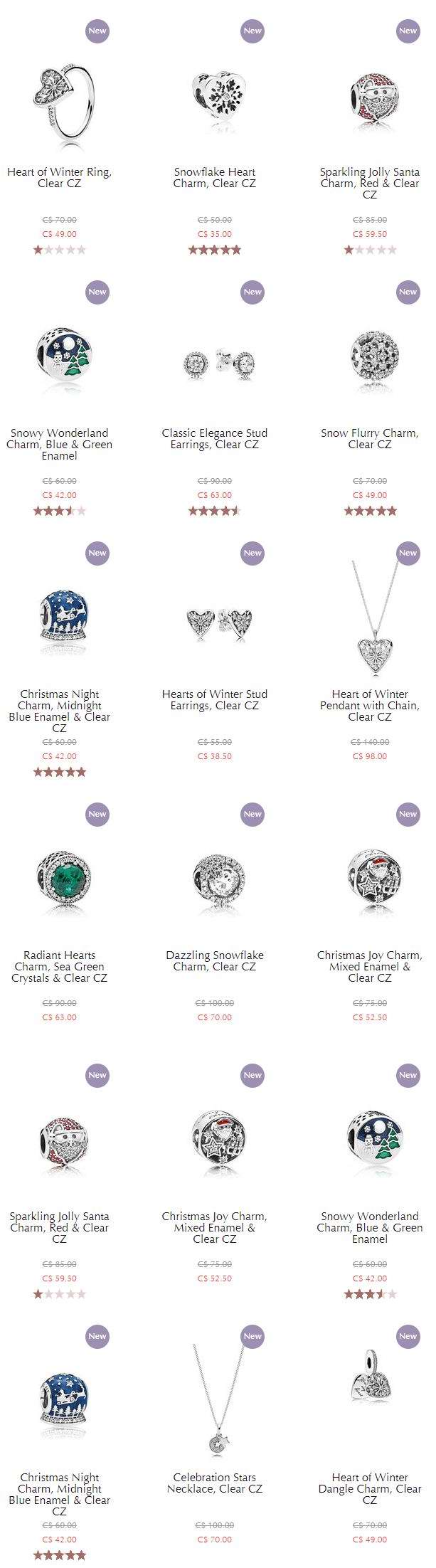Click the Snow Flurry Charm, Clear CZ title
This screenshot has height=1568, width=436.
[x=370, y=438]
